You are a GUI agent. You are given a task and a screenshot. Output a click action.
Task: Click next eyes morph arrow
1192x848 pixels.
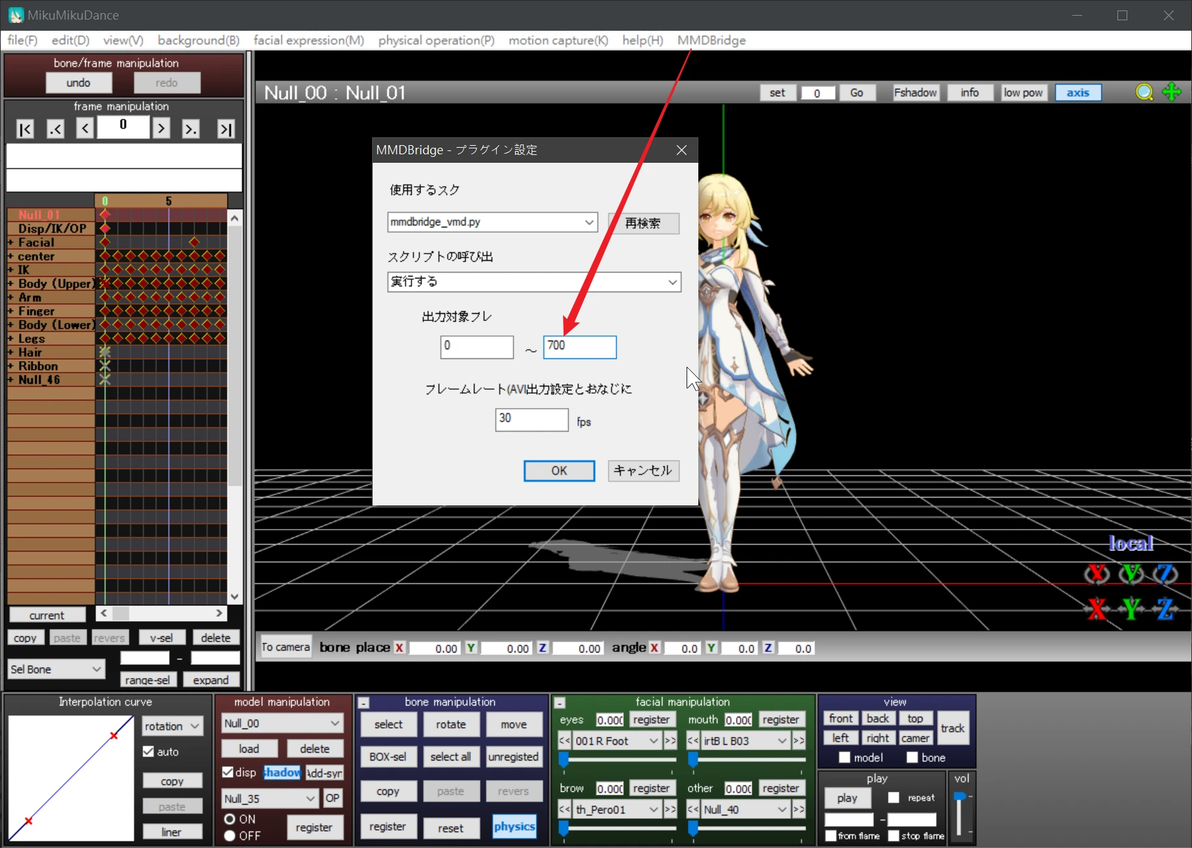tap(670, 741)
